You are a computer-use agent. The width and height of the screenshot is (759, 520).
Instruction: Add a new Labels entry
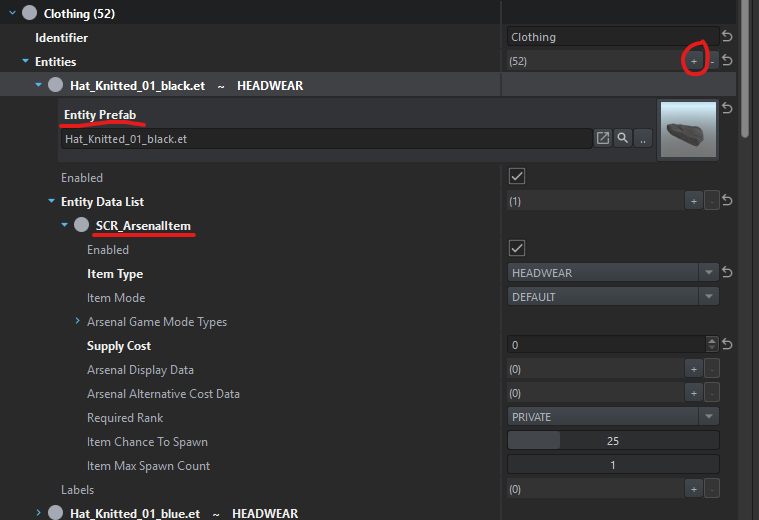coord(694,489)
